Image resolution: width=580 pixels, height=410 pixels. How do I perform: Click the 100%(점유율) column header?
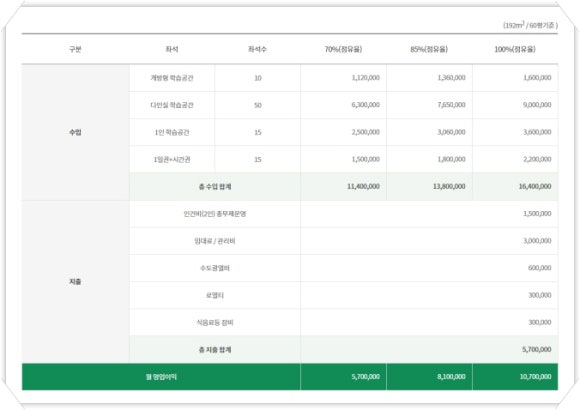click(515, 49)
